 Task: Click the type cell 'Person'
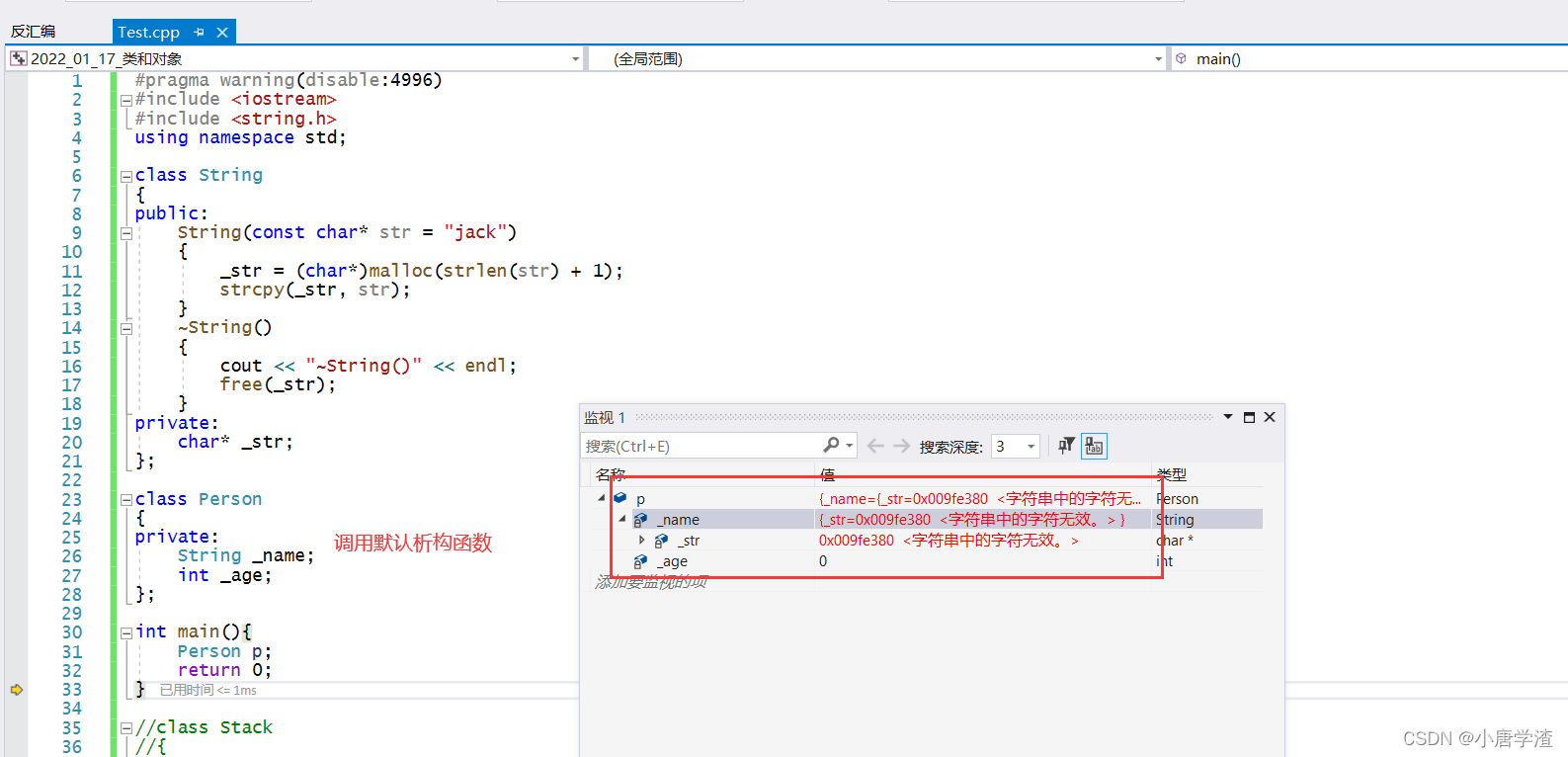tap(1177, 499)
